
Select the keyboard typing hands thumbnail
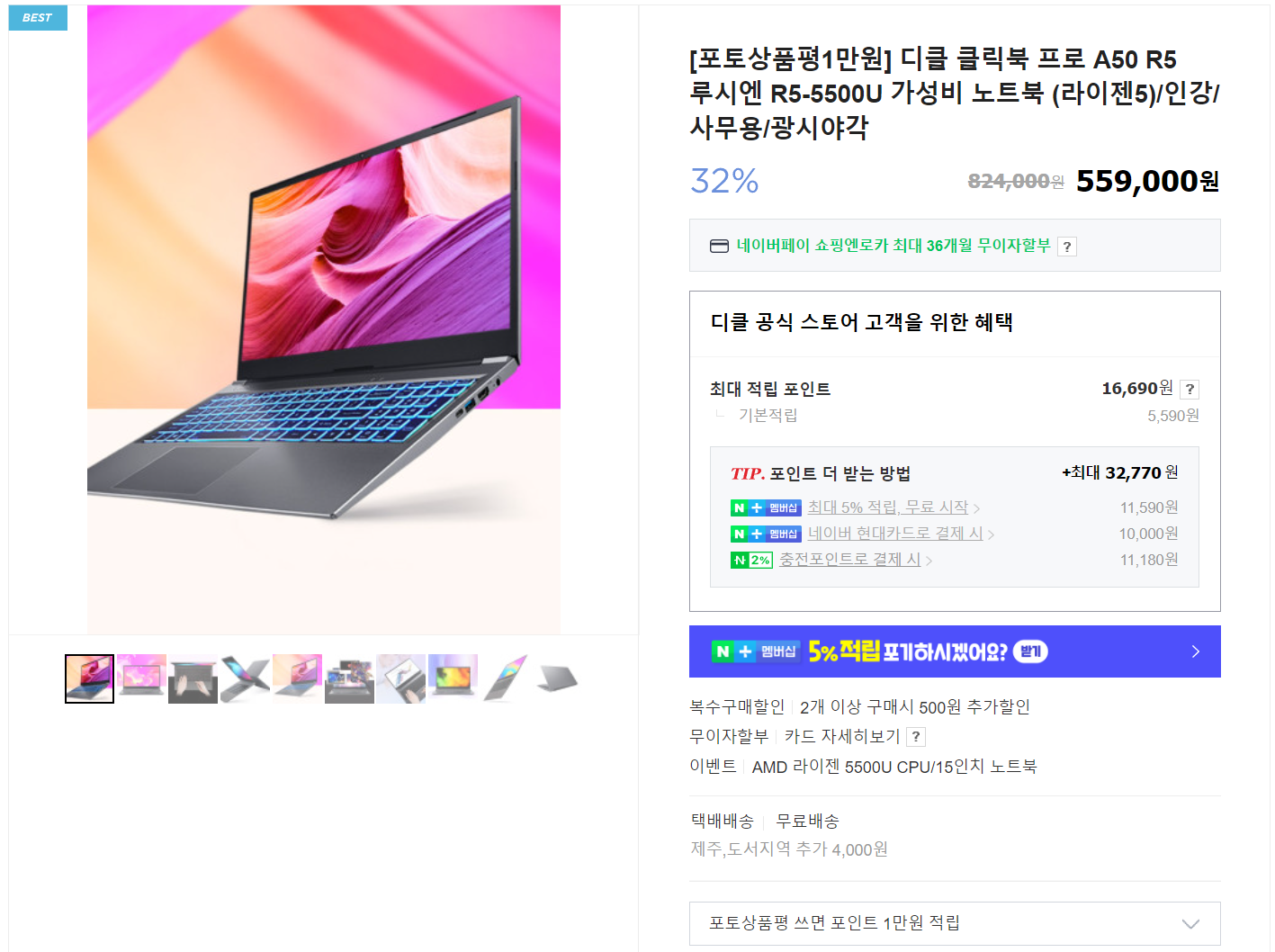[x=193, y=678]
